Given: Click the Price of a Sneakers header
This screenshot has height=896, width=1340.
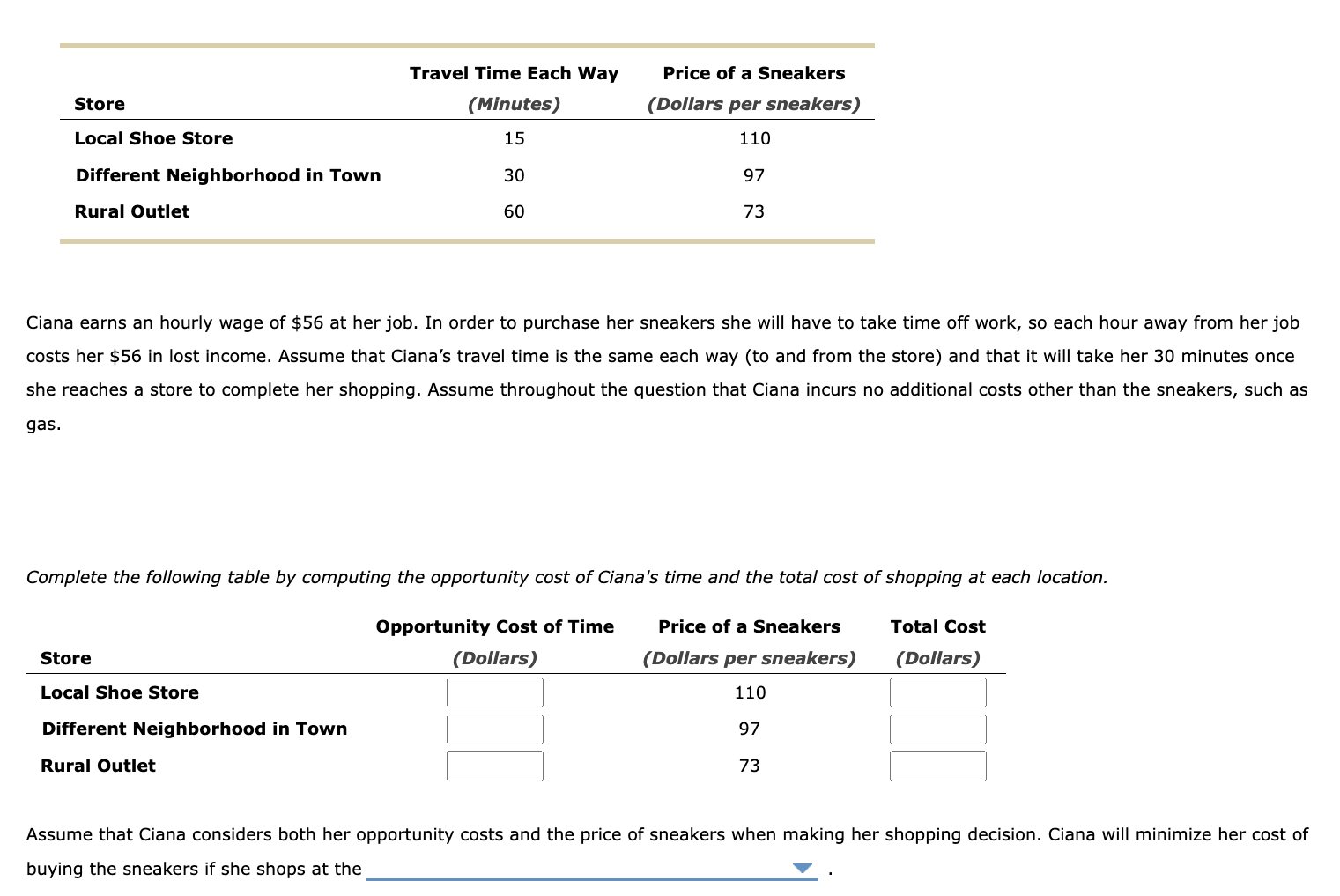Looking at the screenshot, I should [x=752, y=73].
